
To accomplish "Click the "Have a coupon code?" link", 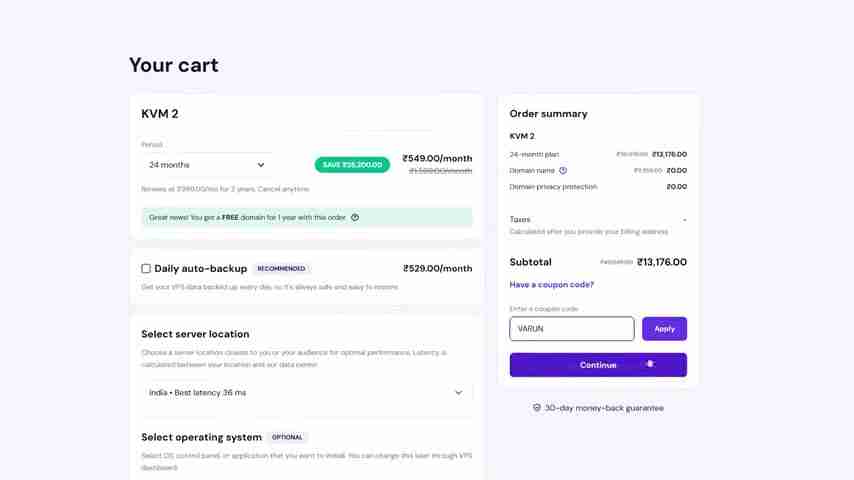I will (x=551, y=284).
